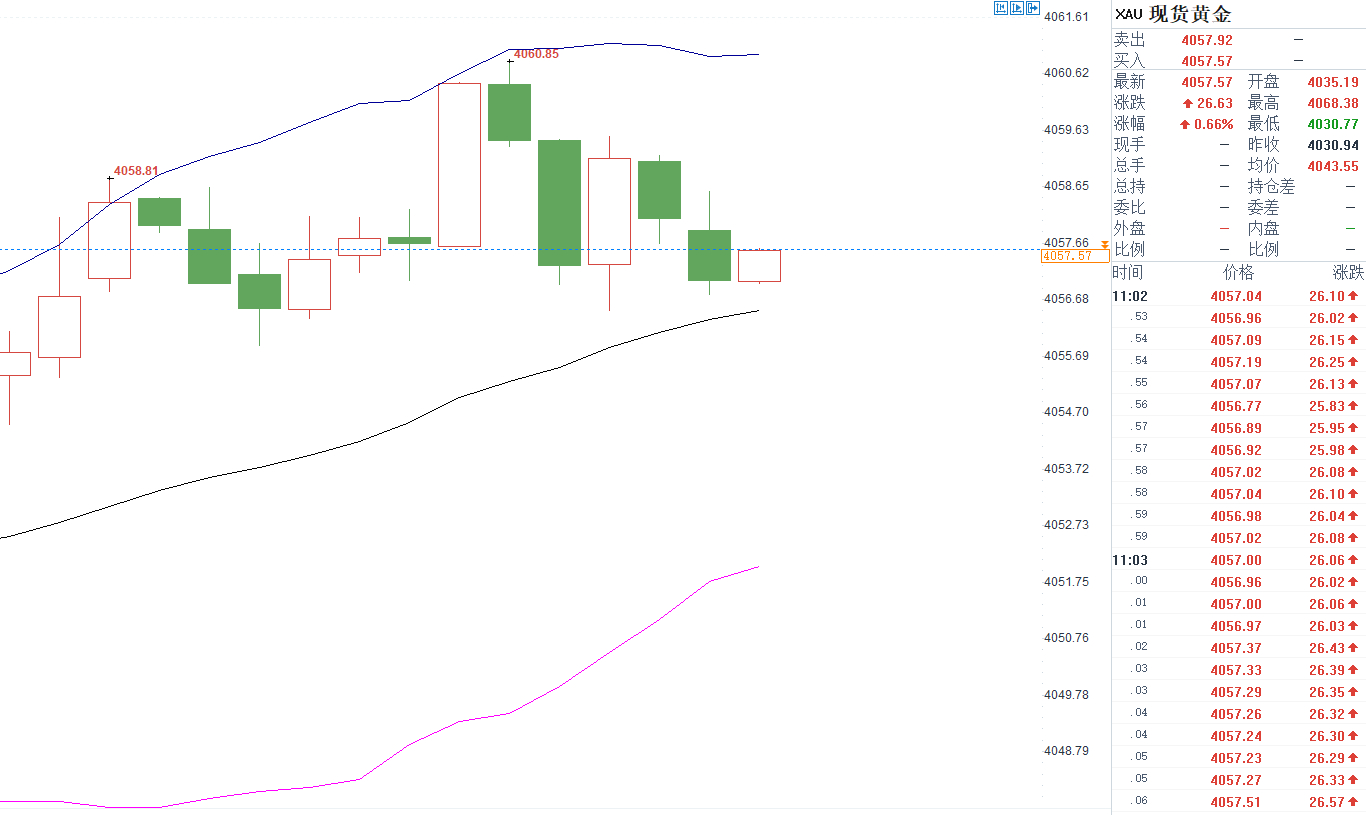Click the percentage change 0.66%
The height and width of the screenshot is (815, 1366).
(1214, 124)
